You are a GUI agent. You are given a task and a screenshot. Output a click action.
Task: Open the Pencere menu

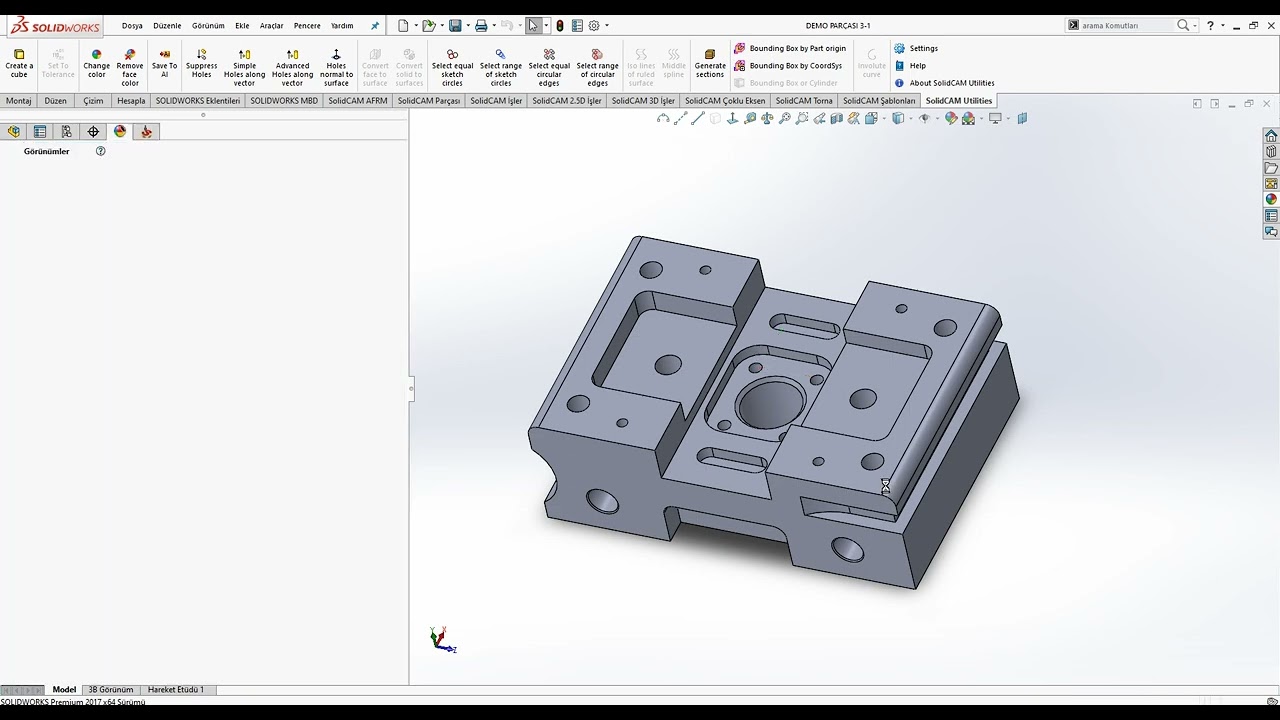[x=307, y=26]
